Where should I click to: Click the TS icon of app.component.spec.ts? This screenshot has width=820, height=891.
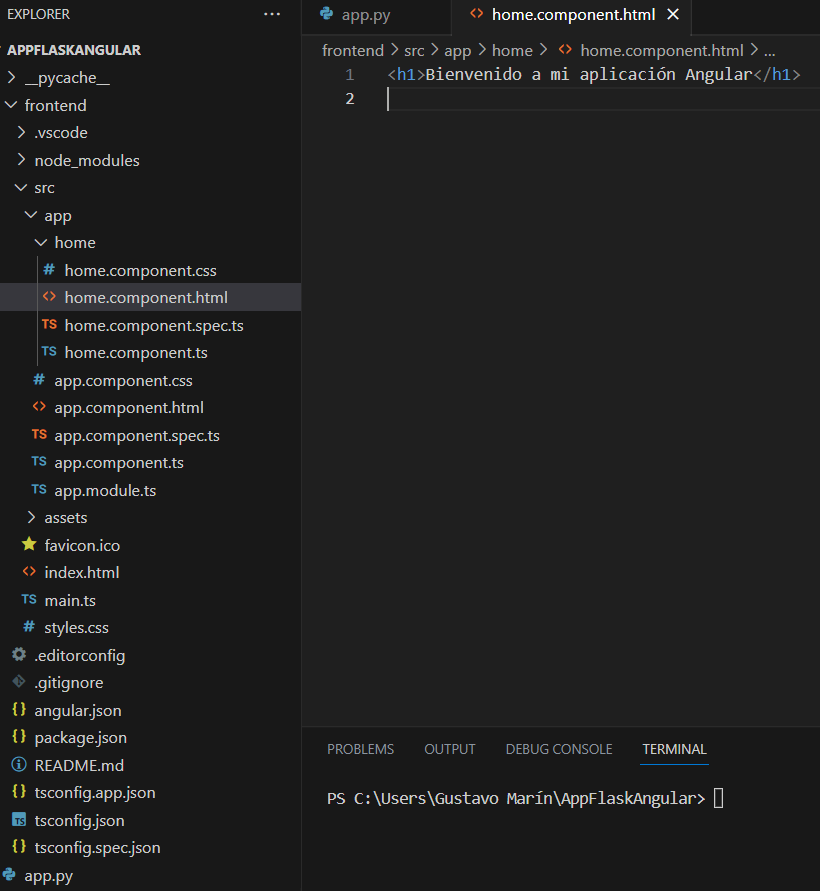39,435
